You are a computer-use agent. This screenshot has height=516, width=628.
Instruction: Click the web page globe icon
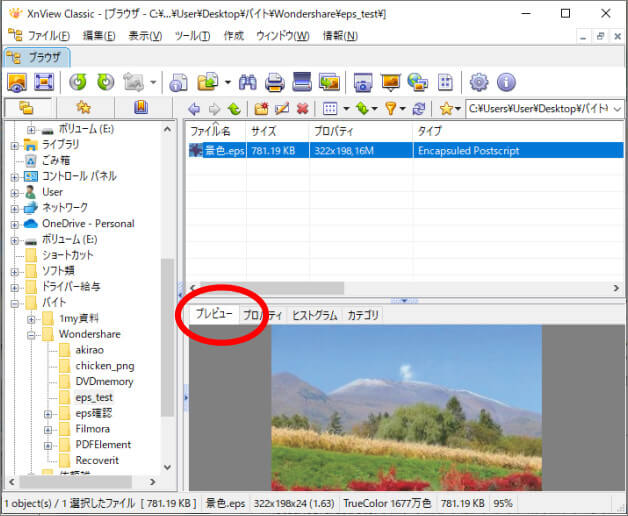pos(418,83)
